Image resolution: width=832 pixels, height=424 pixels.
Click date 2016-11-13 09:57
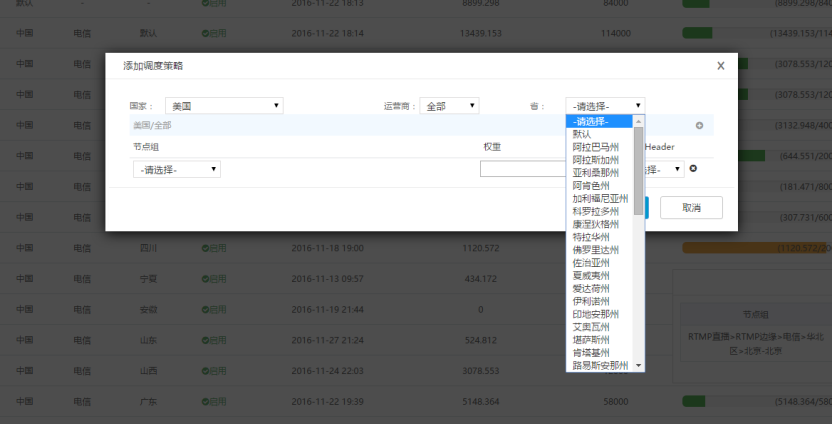tap(327, 279)
